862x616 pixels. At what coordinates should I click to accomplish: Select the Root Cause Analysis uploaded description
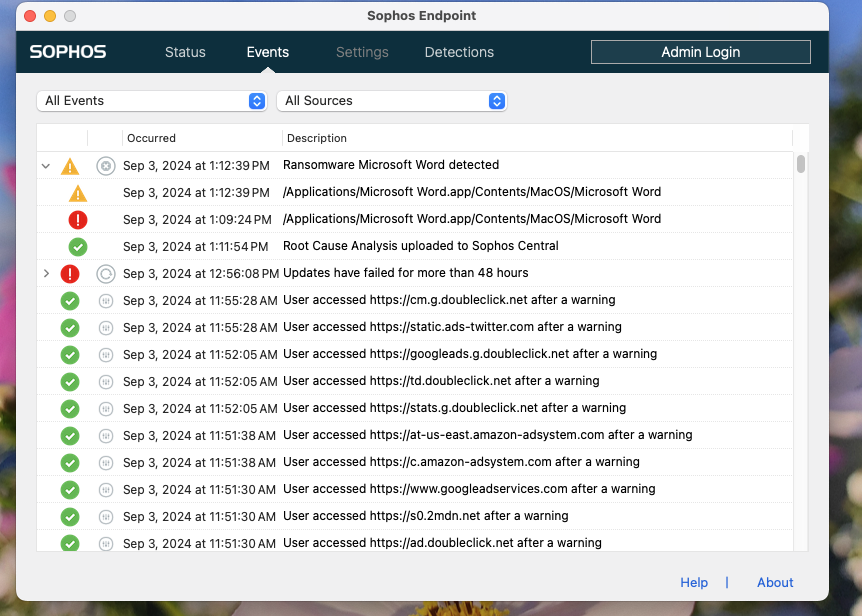coord(421,246)
